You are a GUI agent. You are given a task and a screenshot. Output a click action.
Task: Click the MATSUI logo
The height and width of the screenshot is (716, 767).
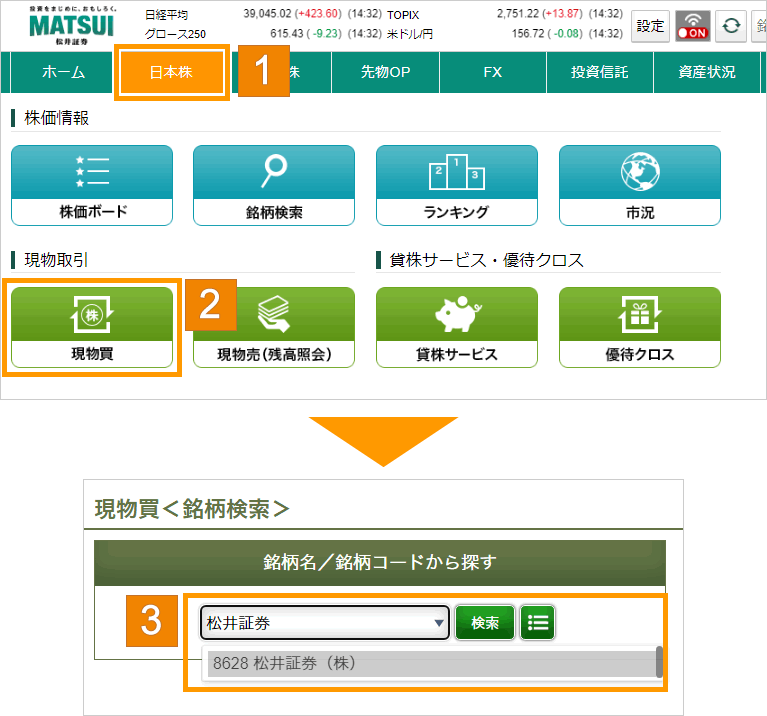coord(72,25)
